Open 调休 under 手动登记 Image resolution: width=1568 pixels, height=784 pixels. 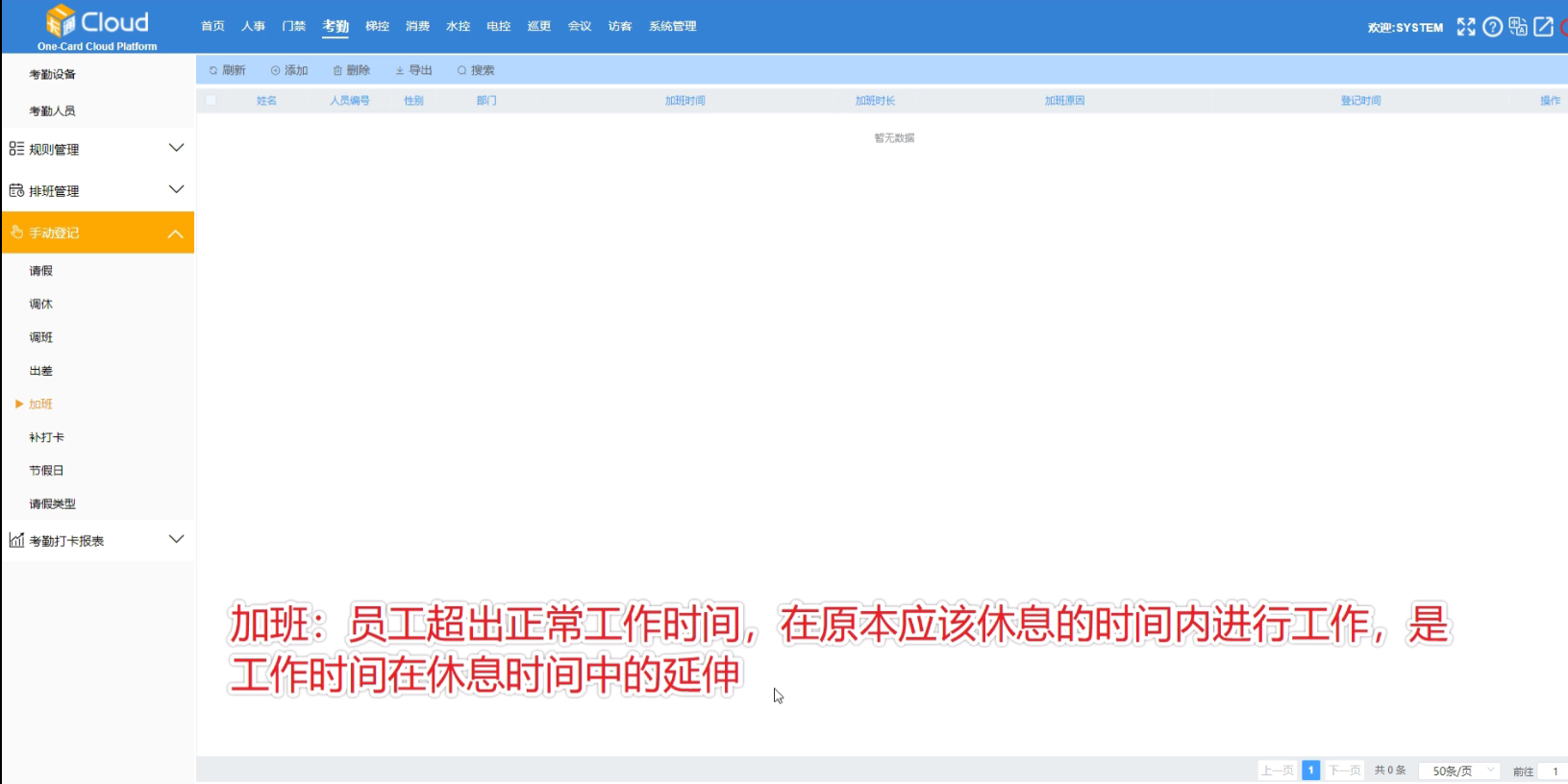tap(40, 304)
